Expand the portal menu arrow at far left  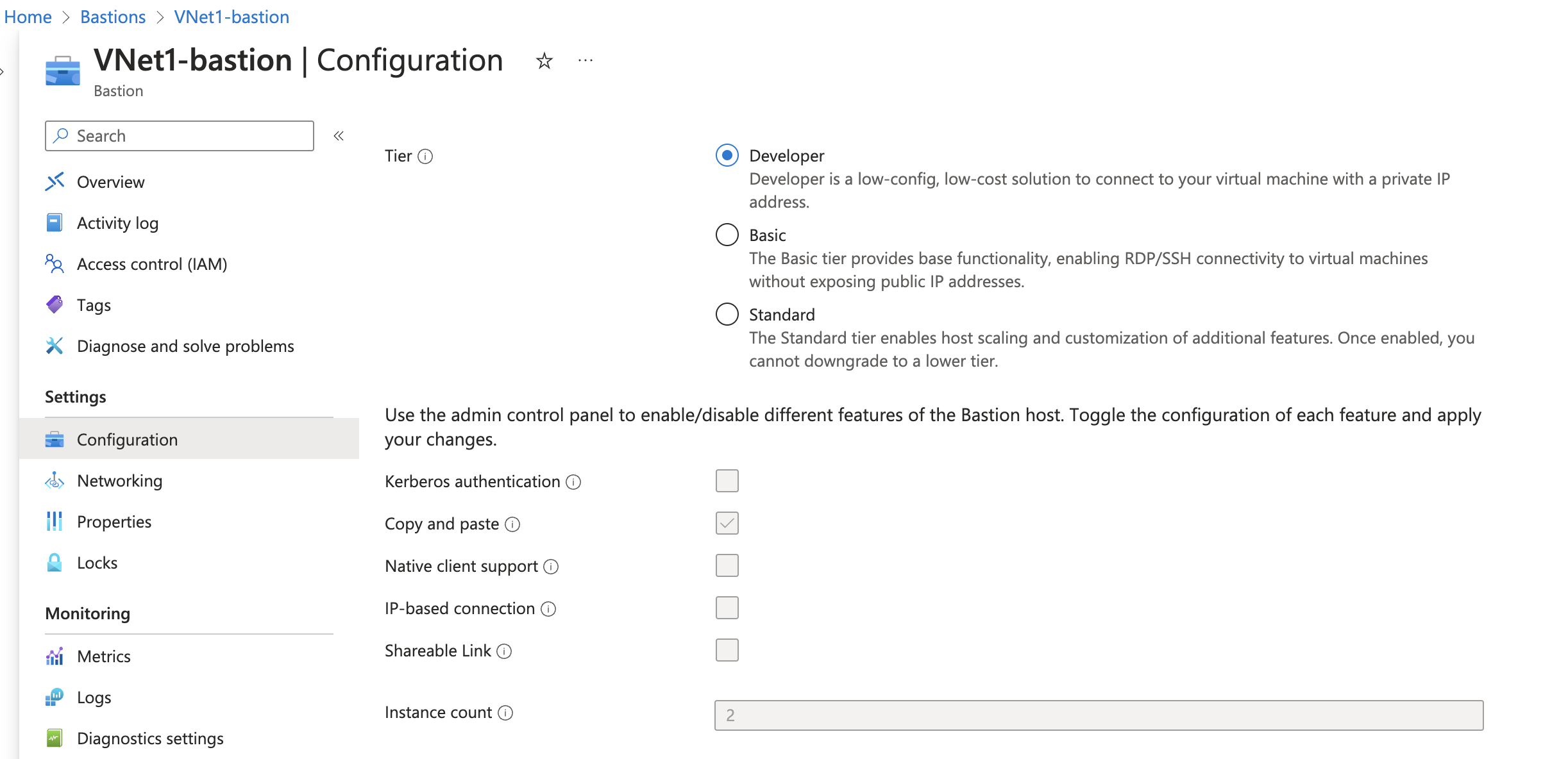(x=3, y=72)
